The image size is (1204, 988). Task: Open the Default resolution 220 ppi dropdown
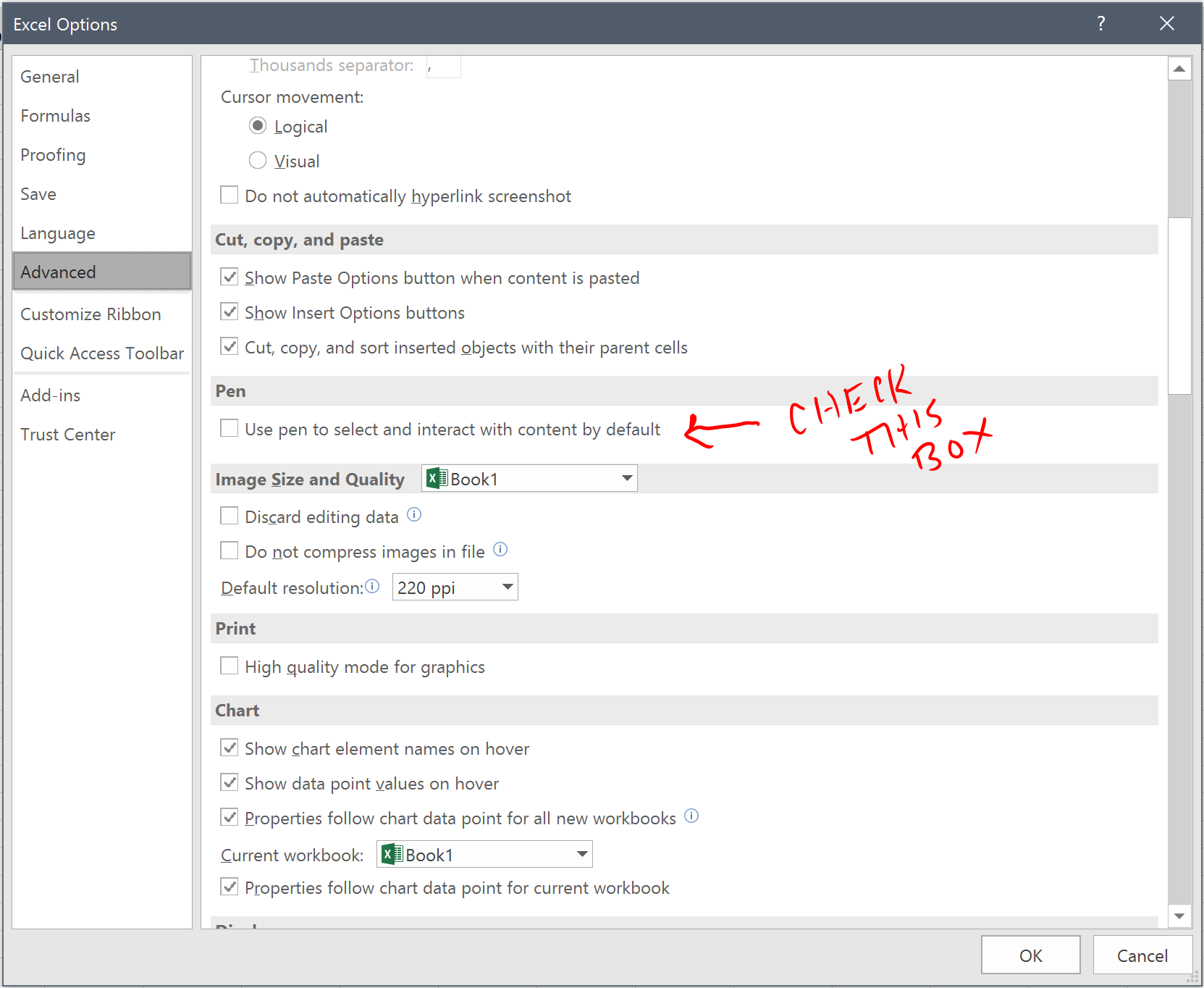pos(455,587)
